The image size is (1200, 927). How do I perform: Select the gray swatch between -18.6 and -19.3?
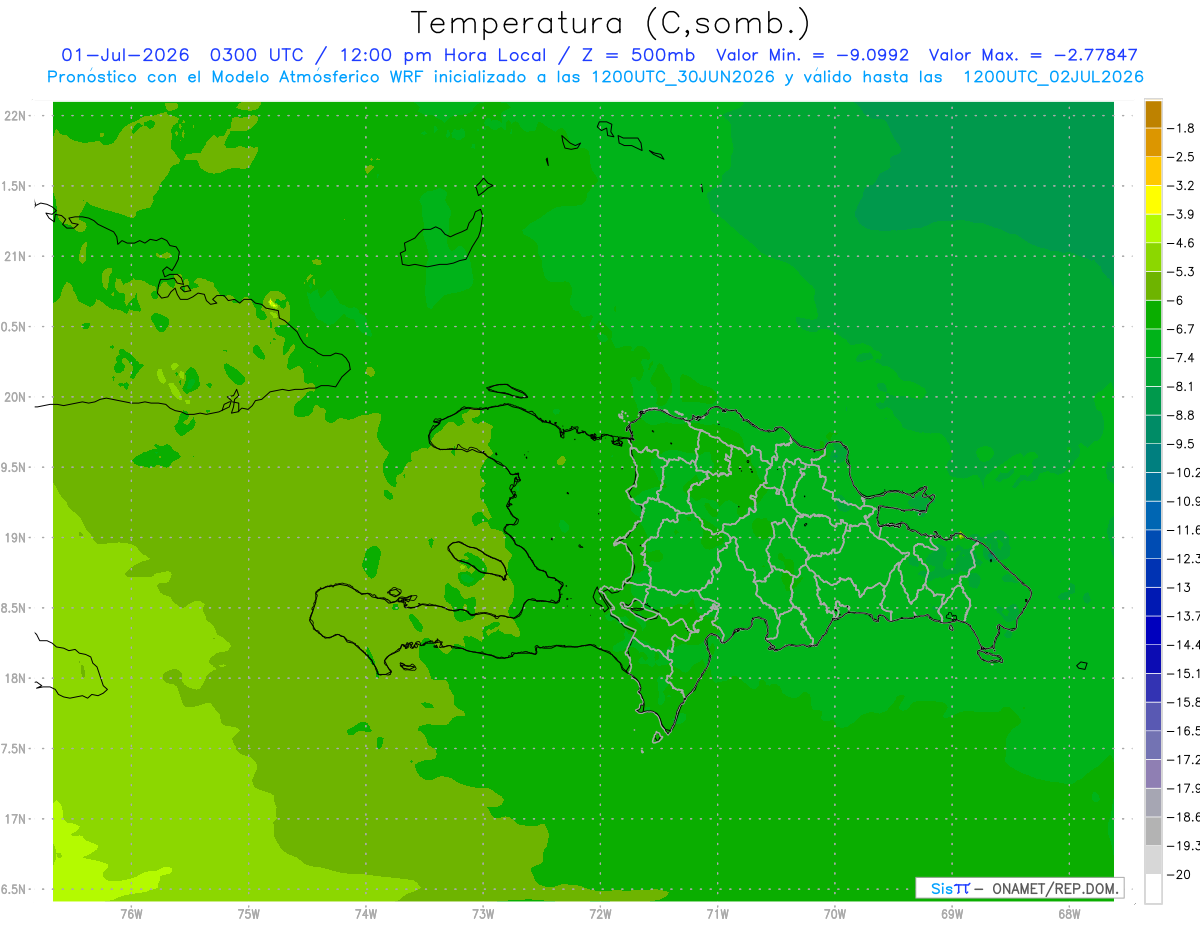[x=1153, y=831]
